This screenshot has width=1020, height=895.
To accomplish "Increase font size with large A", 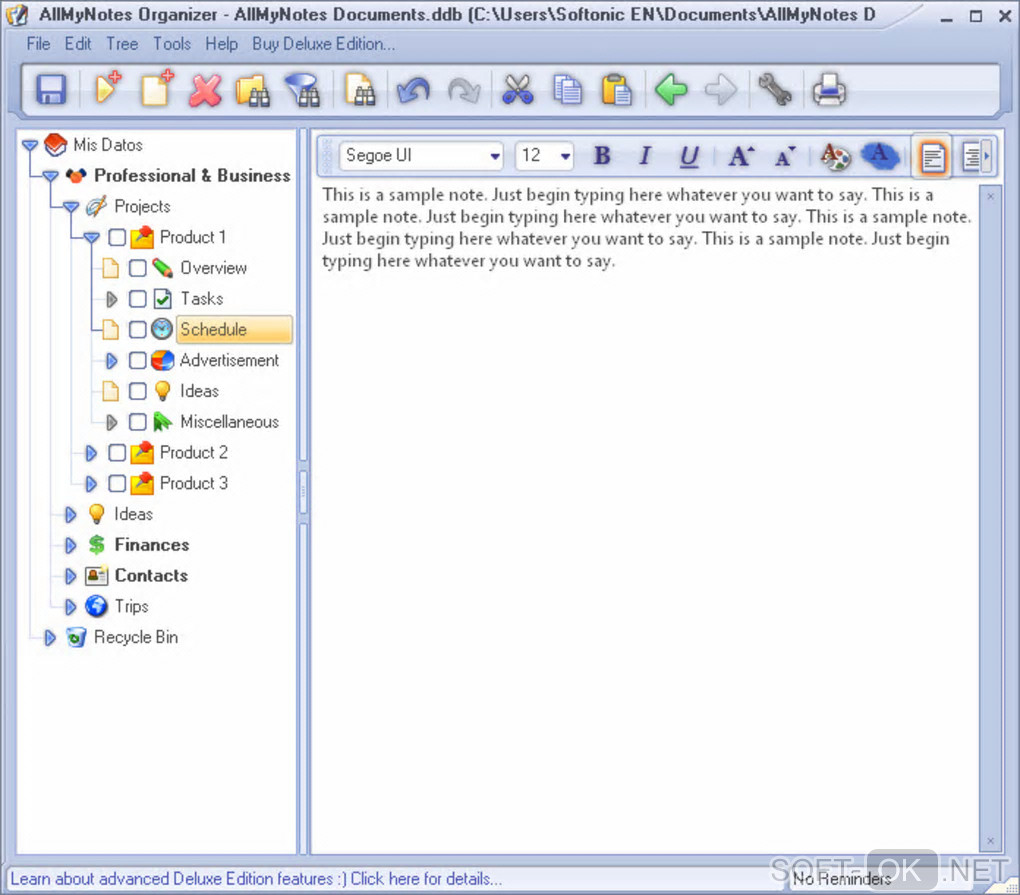I will pos(741,156).
